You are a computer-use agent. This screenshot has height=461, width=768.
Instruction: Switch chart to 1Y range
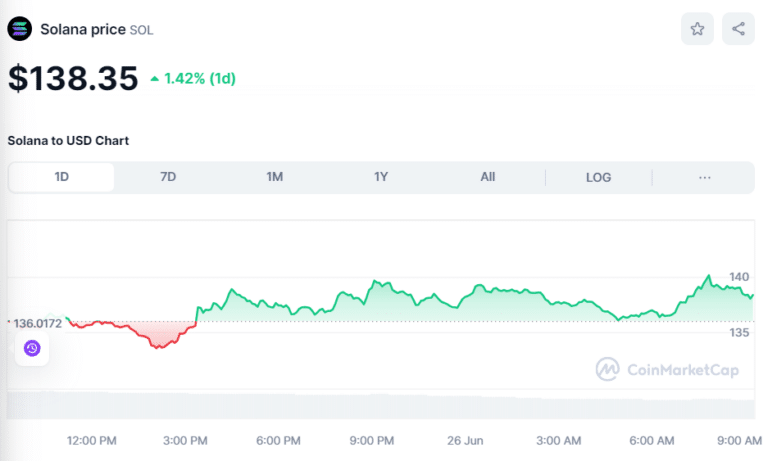381,177
